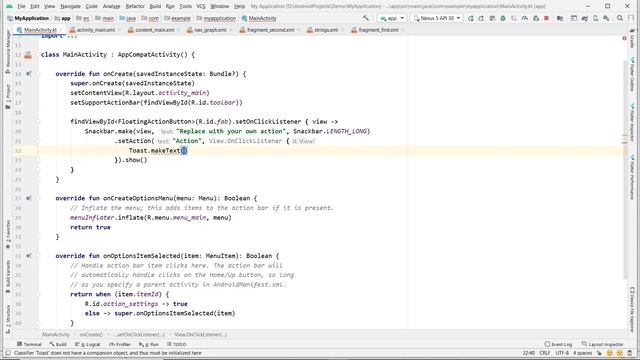640x360 pixels.
Task: Switch to fragment_second.xml tab
Action: tap(270, 30)
